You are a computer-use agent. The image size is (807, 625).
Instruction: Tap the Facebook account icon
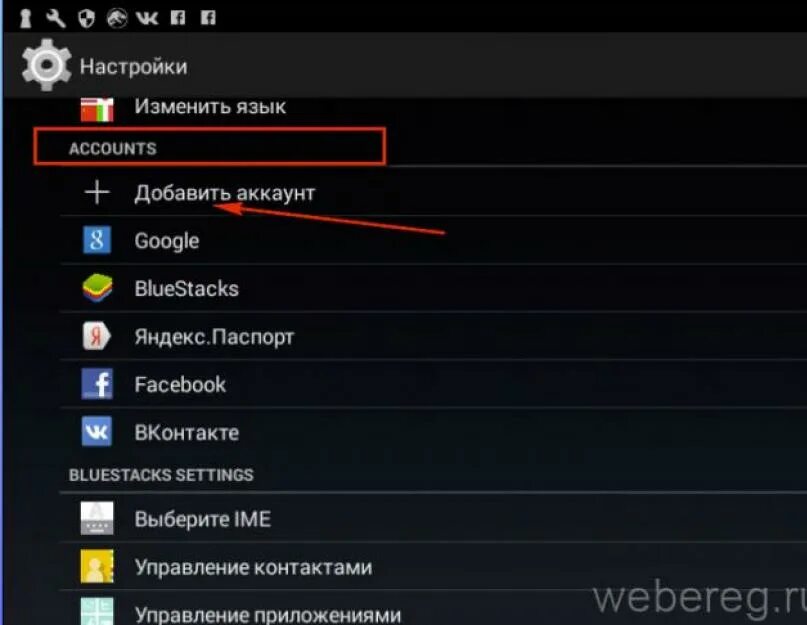(x=97, y=384)
